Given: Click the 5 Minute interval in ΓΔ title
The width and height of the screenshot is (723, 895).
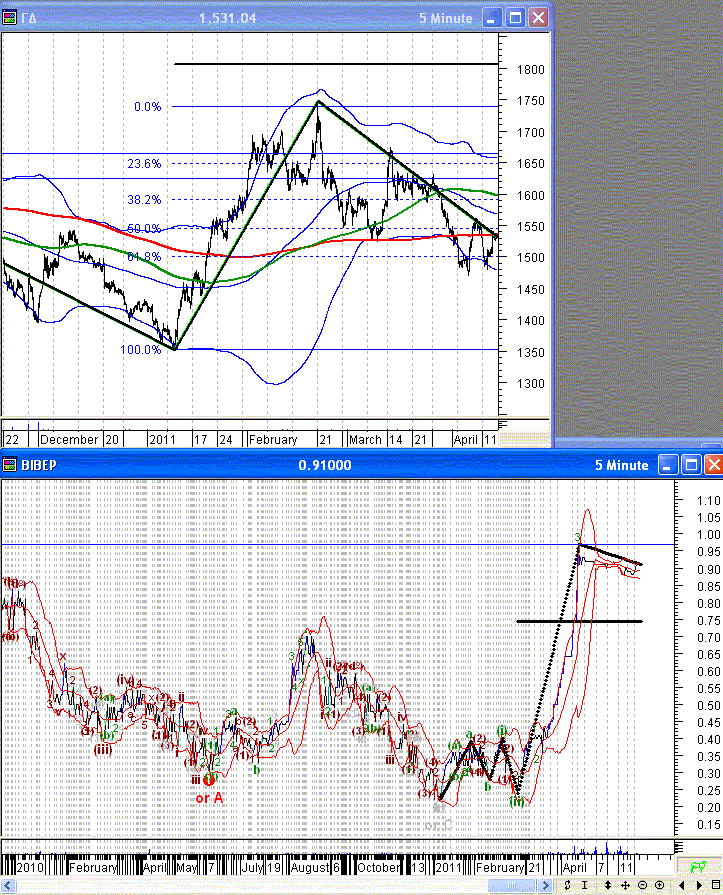Looking at the screenshot, I should 443,18.
